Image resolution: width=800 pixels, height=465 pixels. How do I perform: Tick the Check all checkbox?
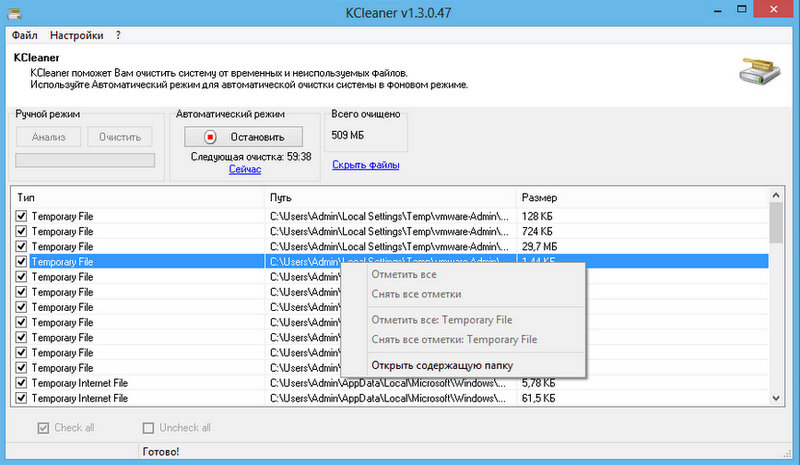pyautogui.click(x=43, y=428)
